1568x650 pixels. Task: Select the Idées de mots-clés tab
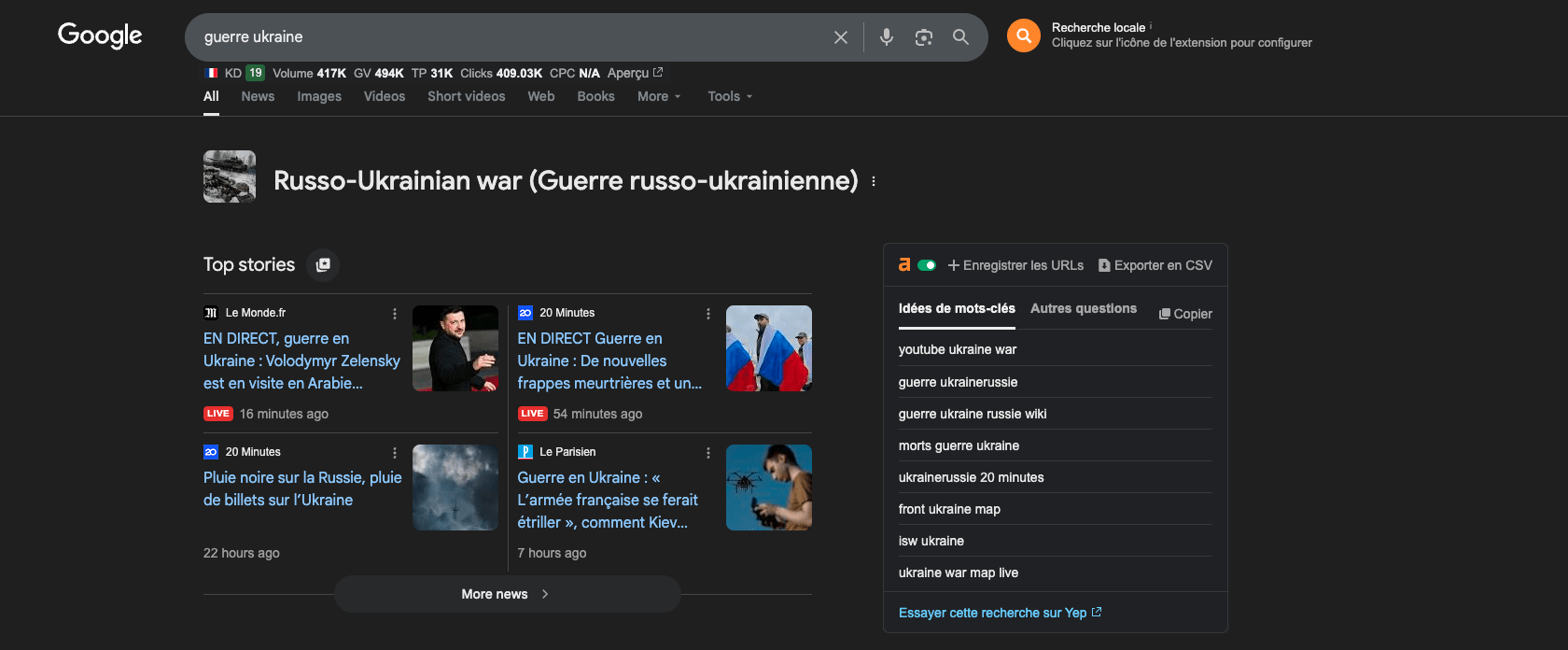[957, 308]
